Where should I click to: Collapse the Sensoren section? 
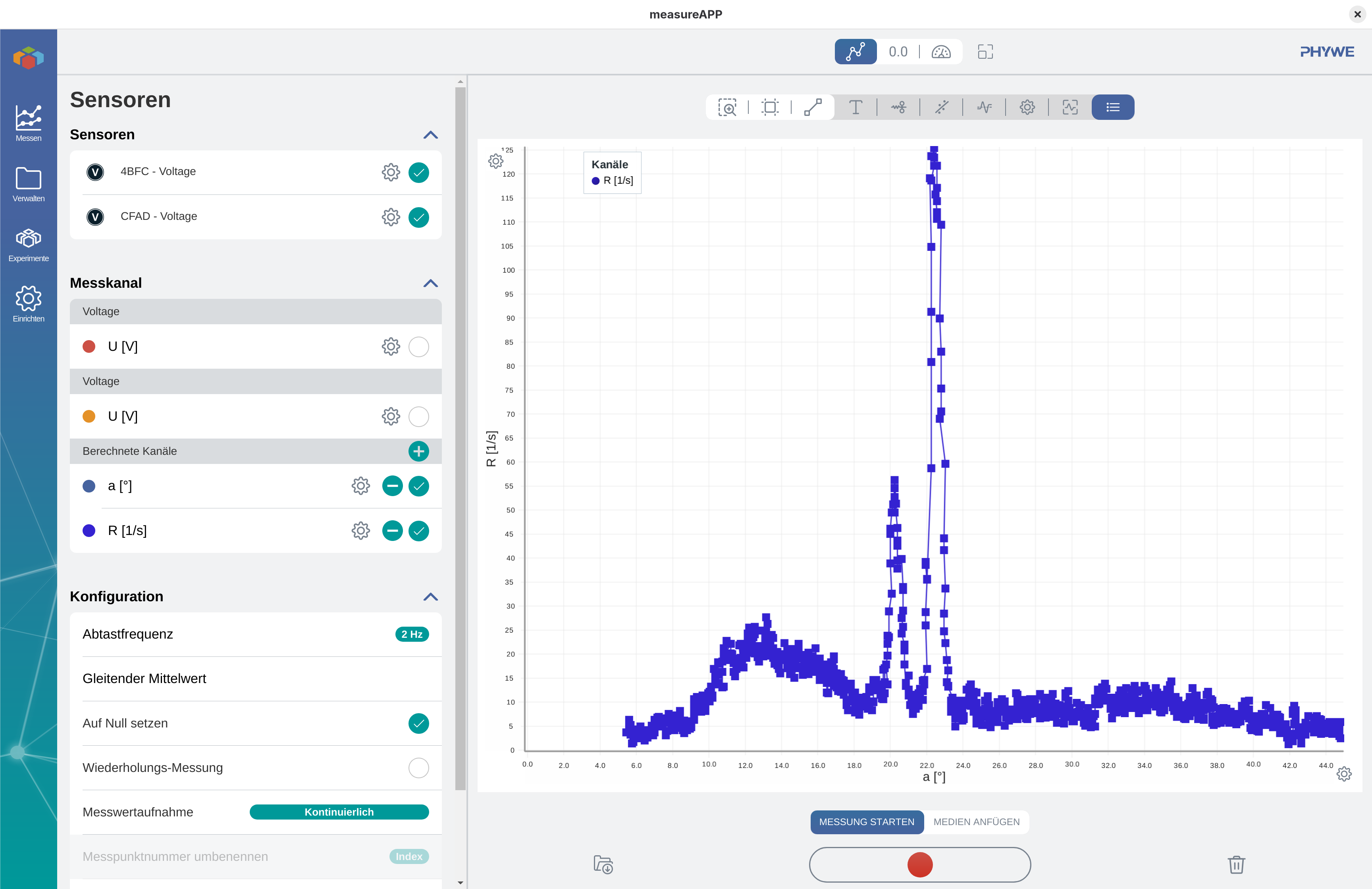click(x=431, y=135)
